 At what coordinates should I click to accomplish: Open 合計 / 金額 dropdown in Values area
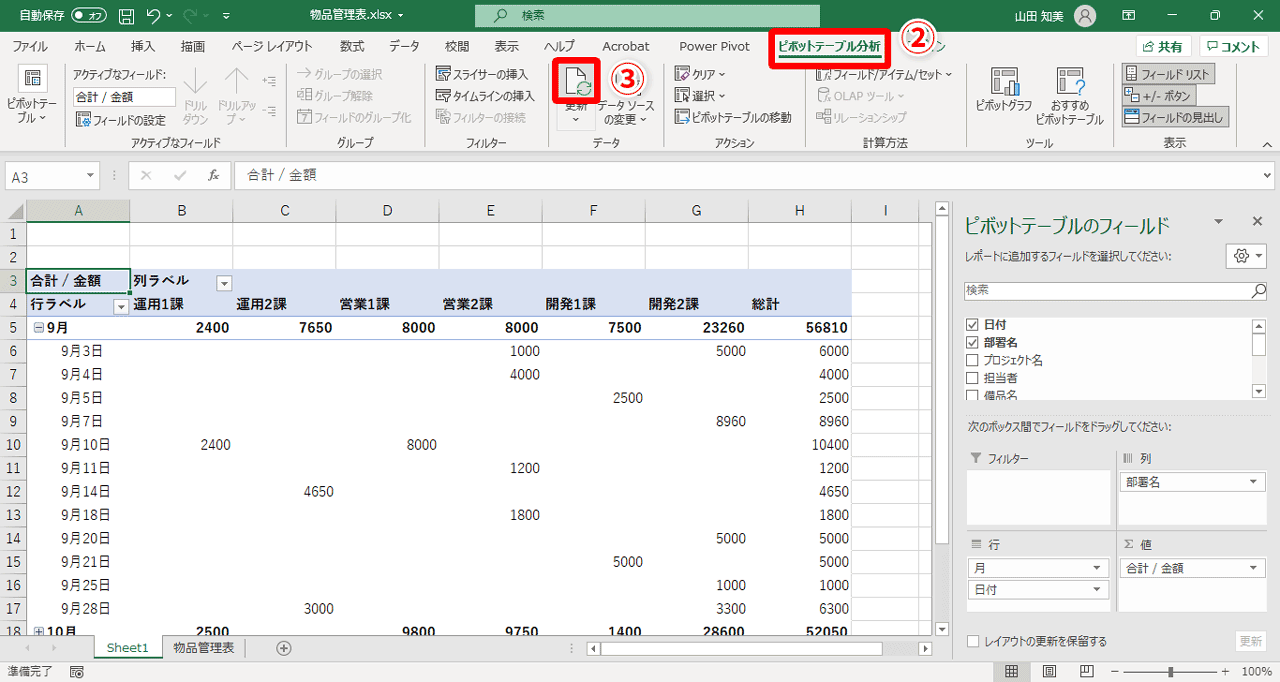[x=1254, y=568]
